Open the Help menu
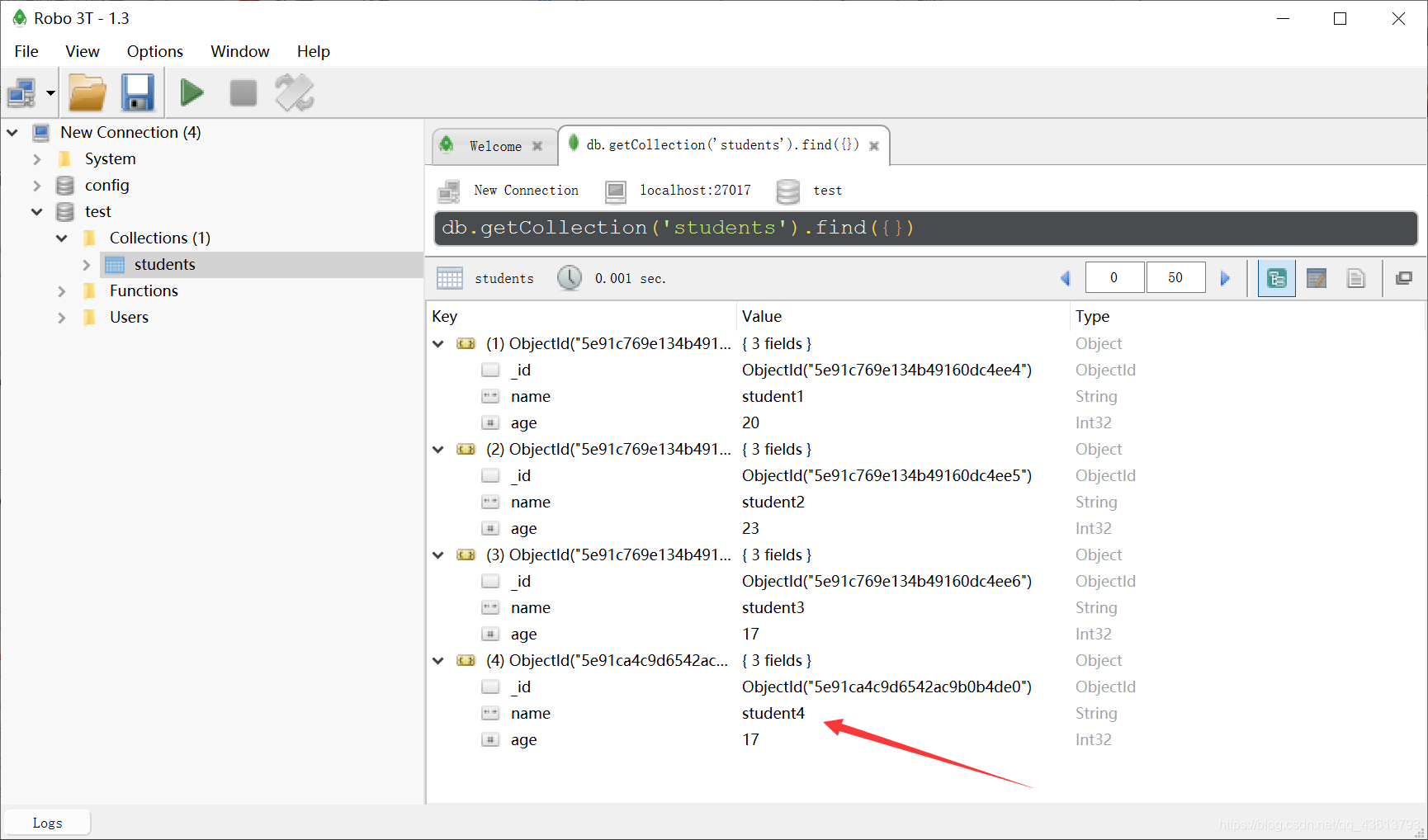The image size is (1428, 840). tap(314, 51)
